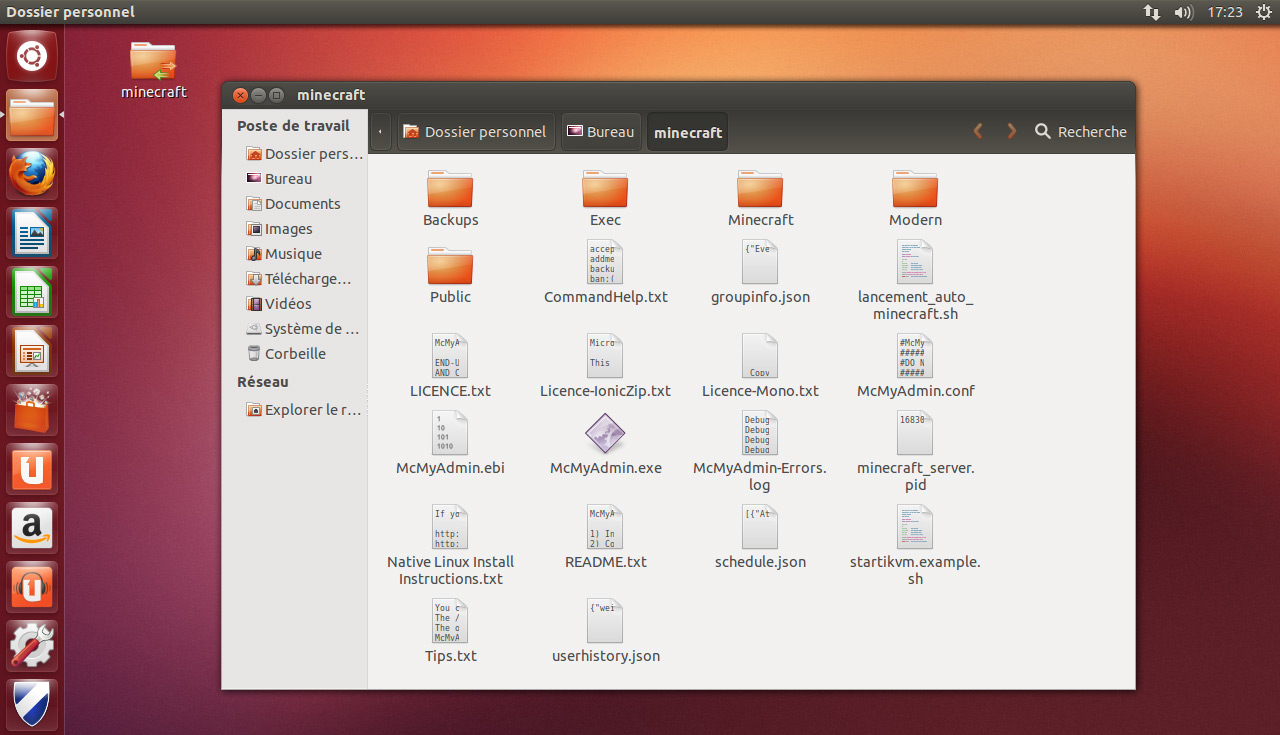Navigate to Dossier personnel path button
1280x735 pixels.
click(475, 132)
